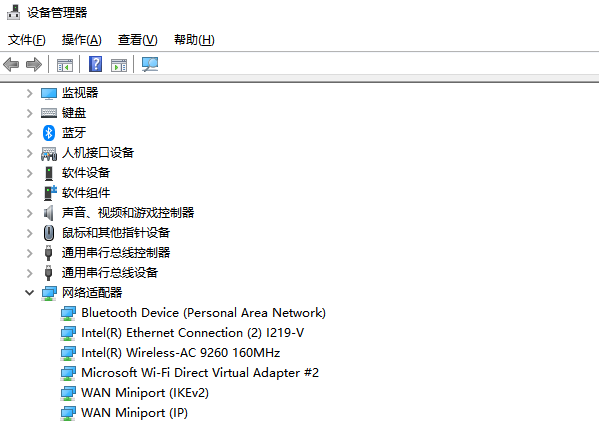Viewport: 599px width, 422px height.
Task: Expand the 通用串行总线控制器 node
Action: pyautogui.click(x=29, y=253)
